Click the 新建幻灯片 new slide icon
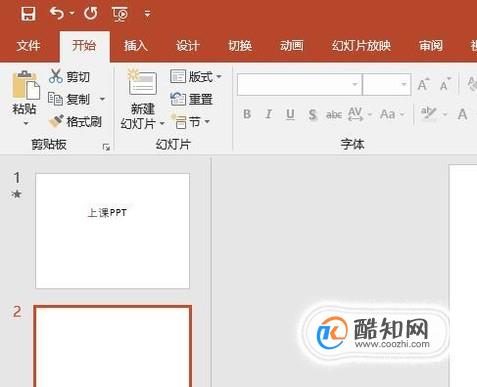Screen dimensions: 477x387 pos(143,82)
